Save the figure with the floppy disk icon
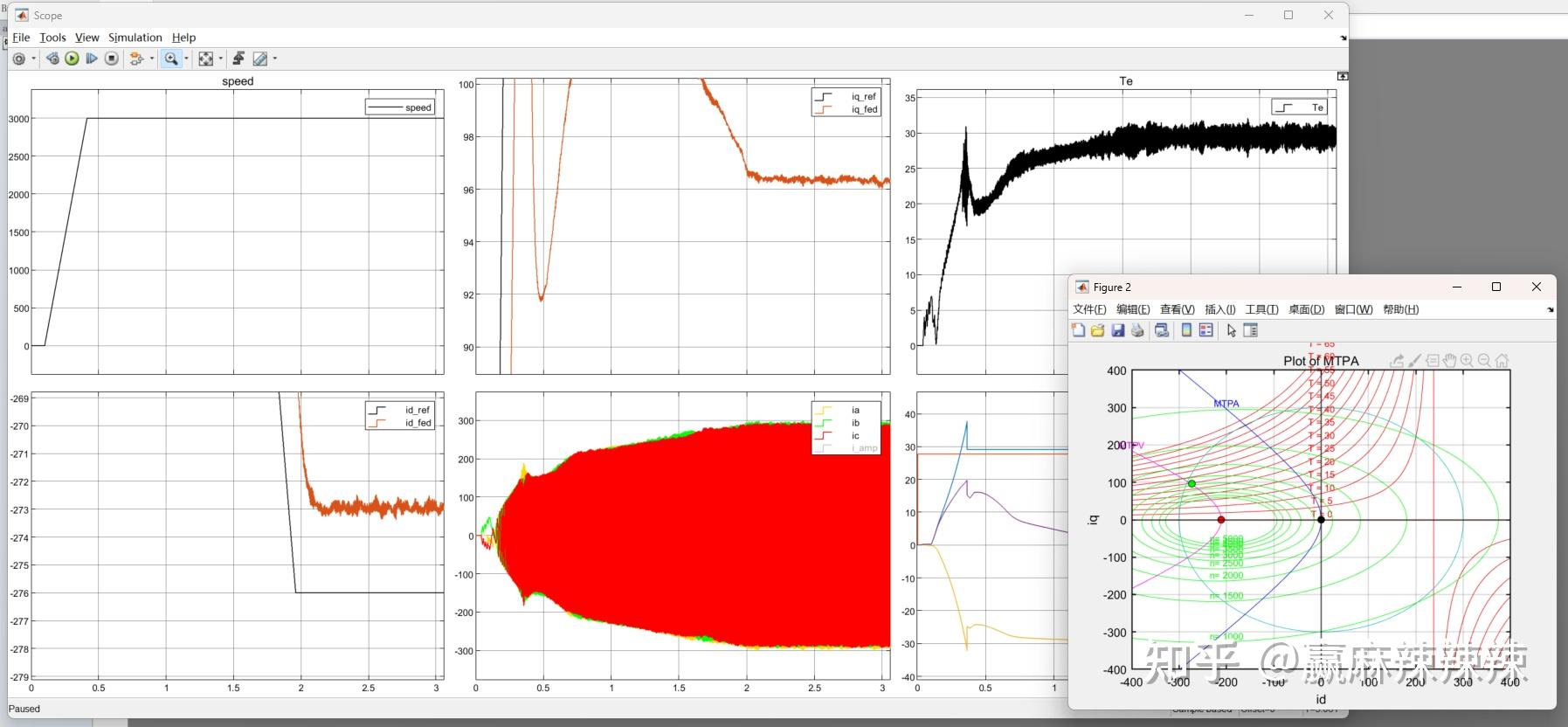Viewport: 1568px width, 727px height. pos(1117,330)
